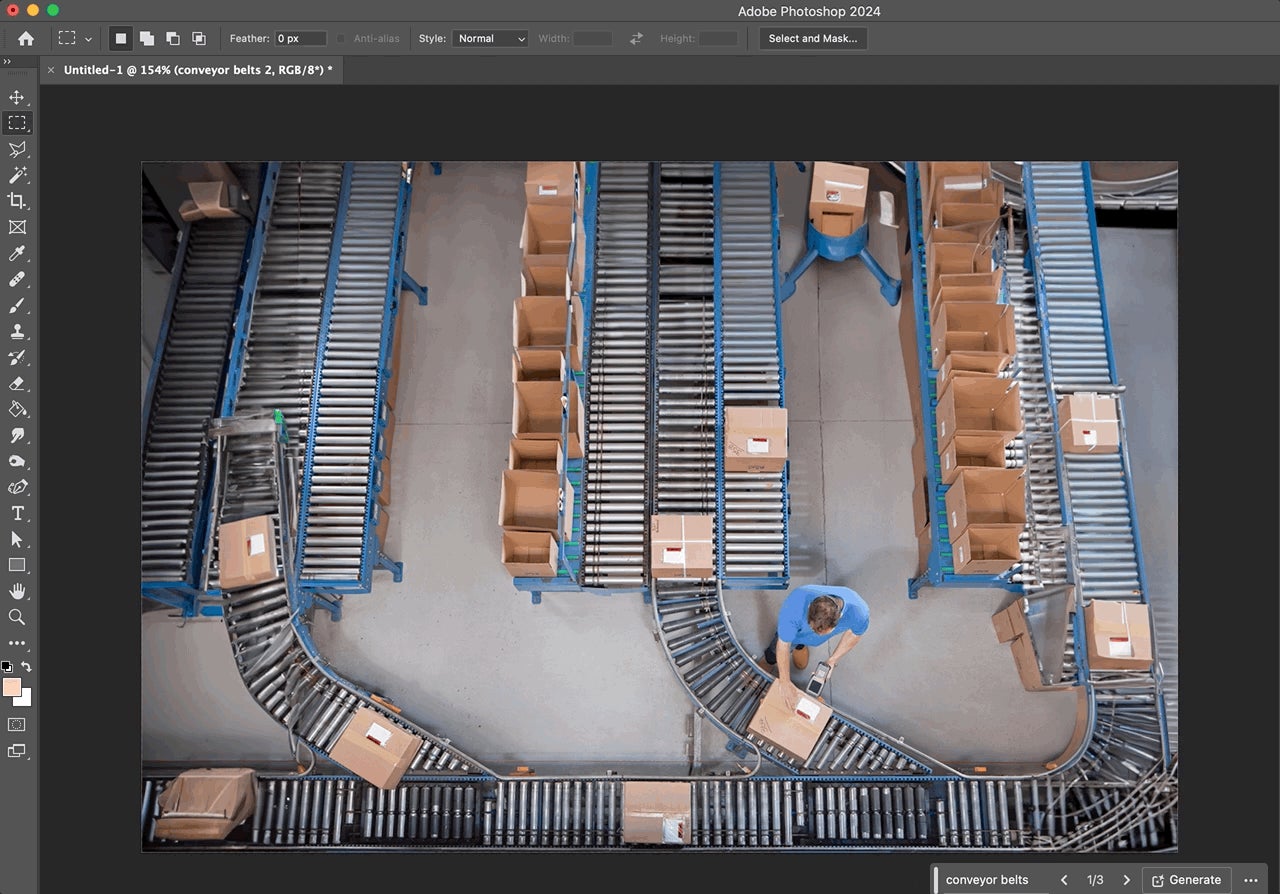Viewport: 1280px width, 894px height.
Task: Open the background color picker
Action: (x=25, y=700)
